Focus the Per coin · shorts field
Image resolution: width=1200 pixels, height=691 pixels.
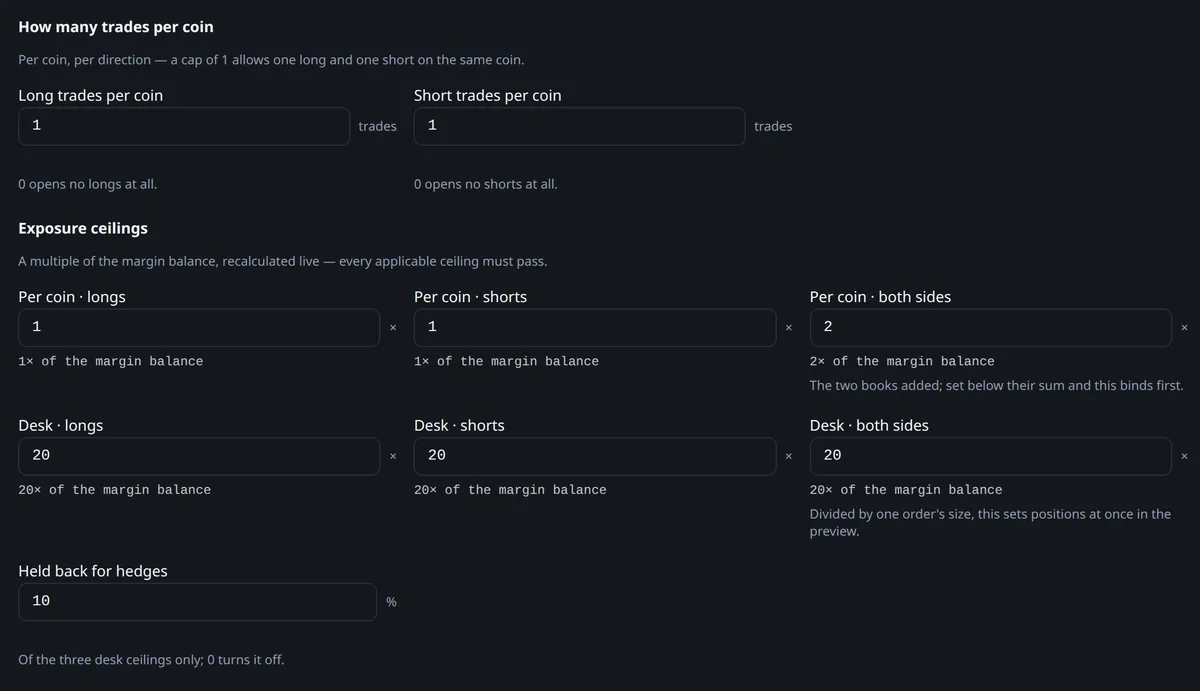pyautogui.click(x=595, y=328)
